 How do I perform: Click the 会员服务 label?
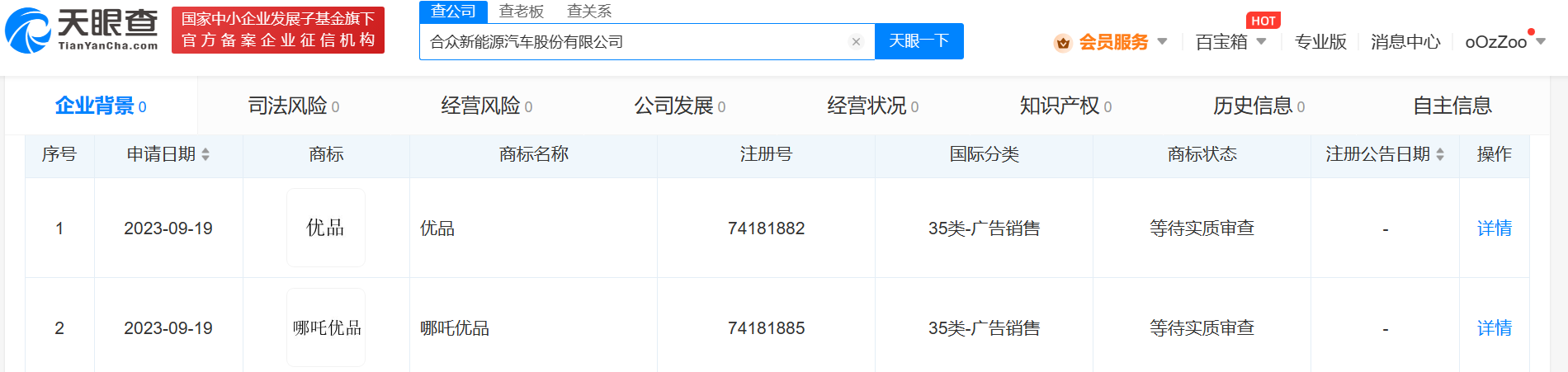coord(1113,41)
